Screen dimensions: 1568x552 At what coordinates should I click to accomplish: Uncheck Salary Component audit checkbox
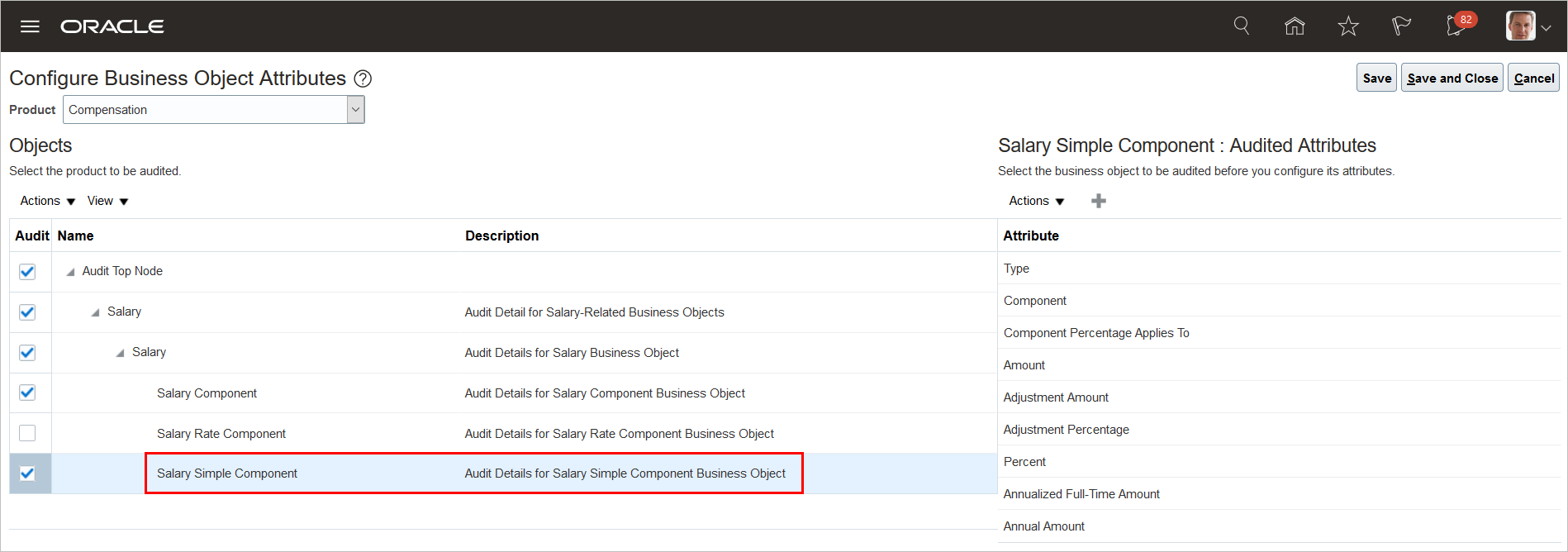[x=27, y=393]
